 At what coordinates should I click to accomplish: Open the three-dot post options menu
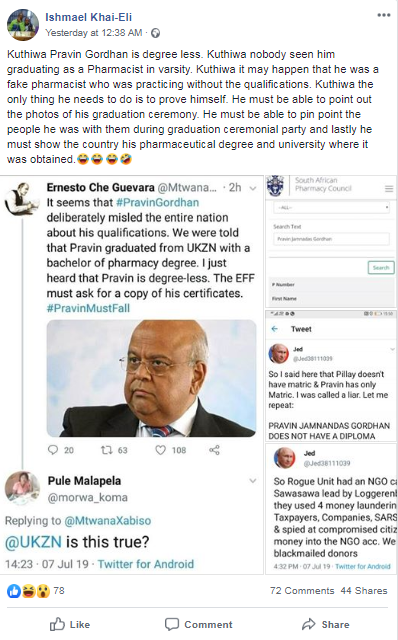(x=383, y=15)
